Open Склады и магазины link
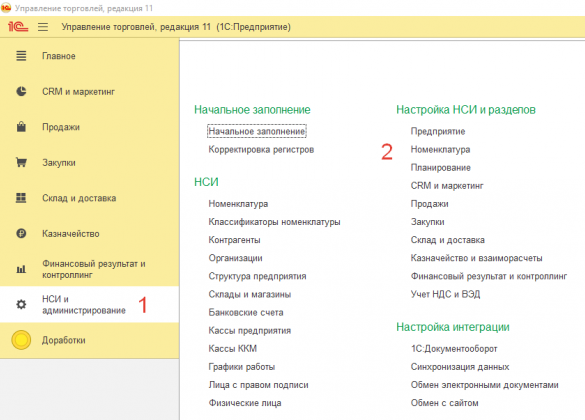The height and width of the screenshot is (420, 585). point(250,294)
